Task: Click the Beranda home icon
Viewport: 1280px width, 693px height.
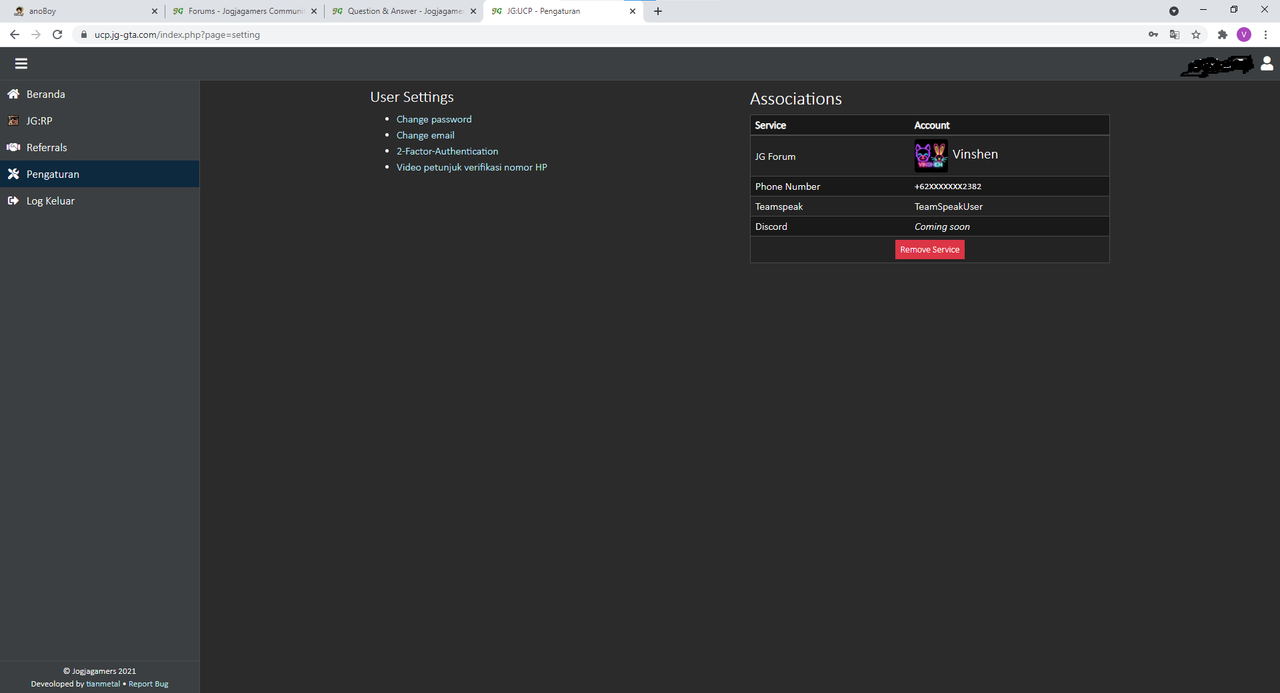Action: point(13,94)
